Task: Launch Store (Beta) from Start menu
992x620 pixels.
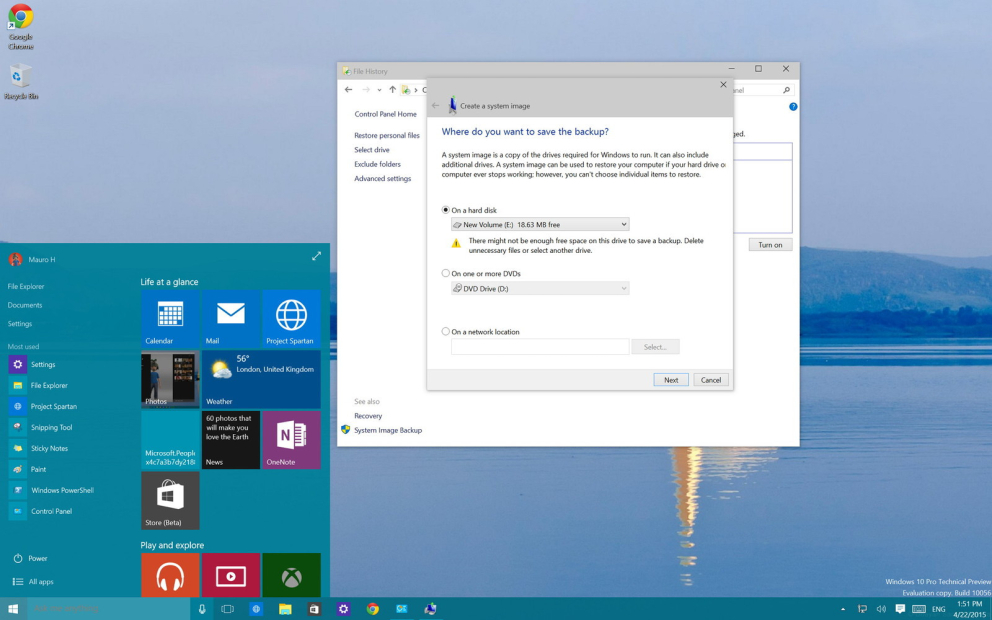Action: (x=170, y=498)
